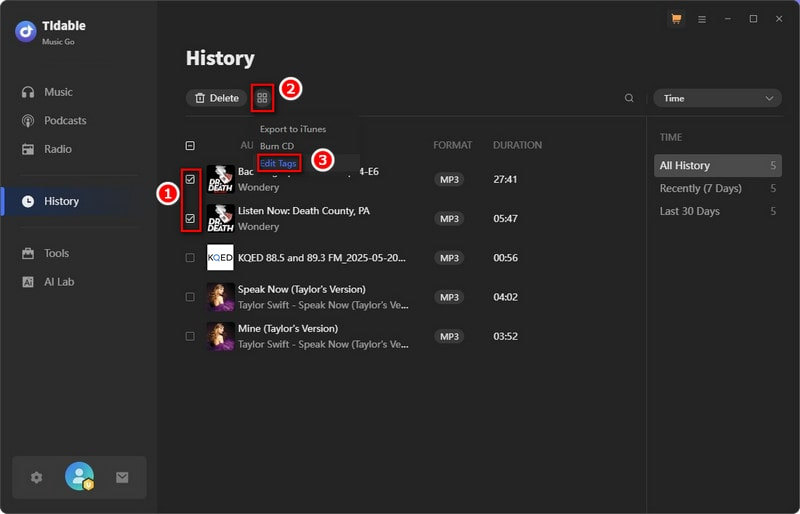Toggle the select-all checkbox in header
The image size is (800, 514).
pyautogui.click(x=190, y=145)
